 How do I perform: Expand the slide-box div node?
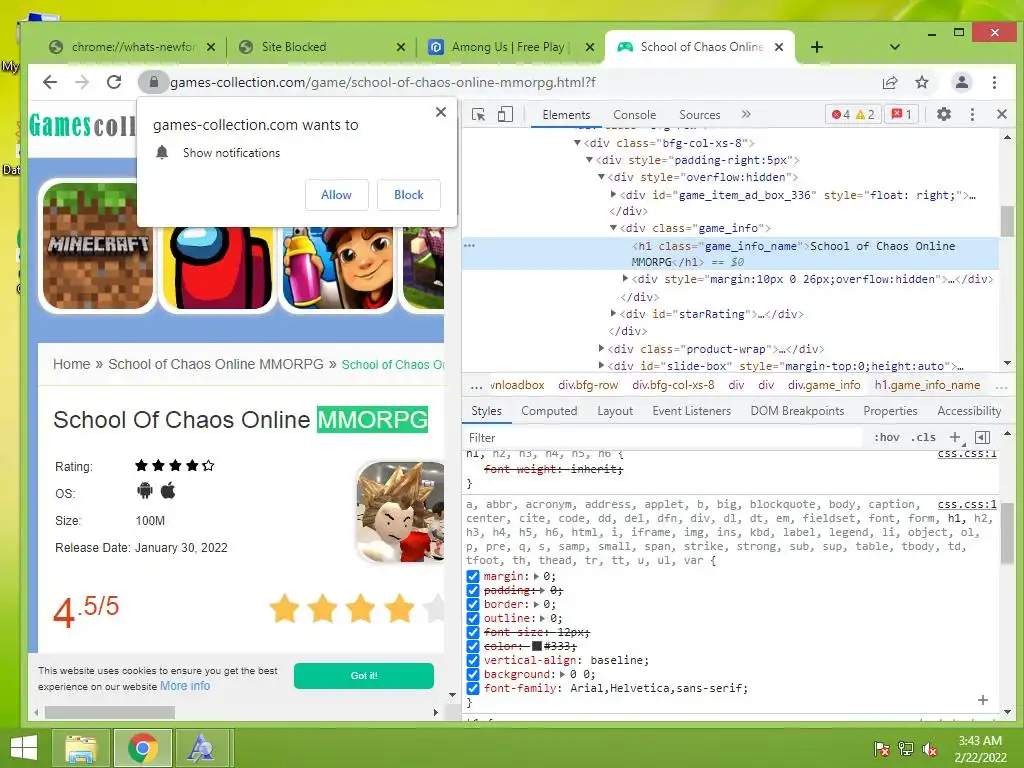point(601,366)
